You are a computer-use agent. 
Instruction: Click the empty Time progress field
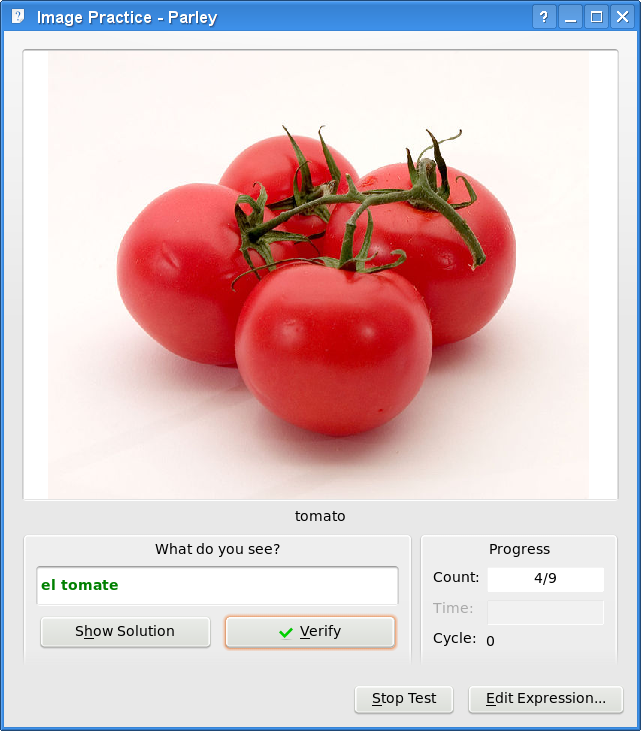click(545, 612)
